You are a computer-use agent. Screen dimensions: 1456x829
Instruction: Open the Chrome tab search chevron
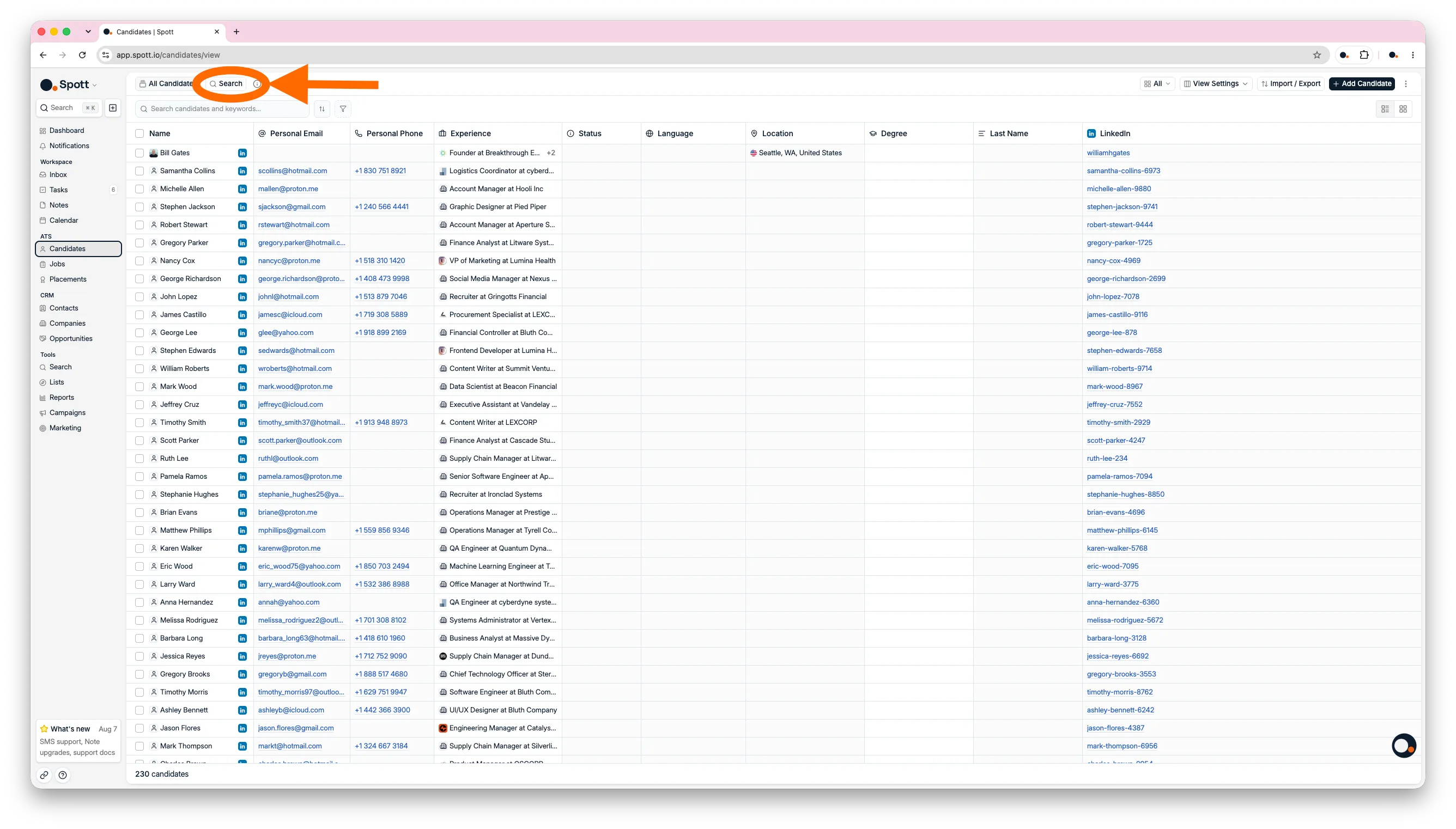pos(88,32)
